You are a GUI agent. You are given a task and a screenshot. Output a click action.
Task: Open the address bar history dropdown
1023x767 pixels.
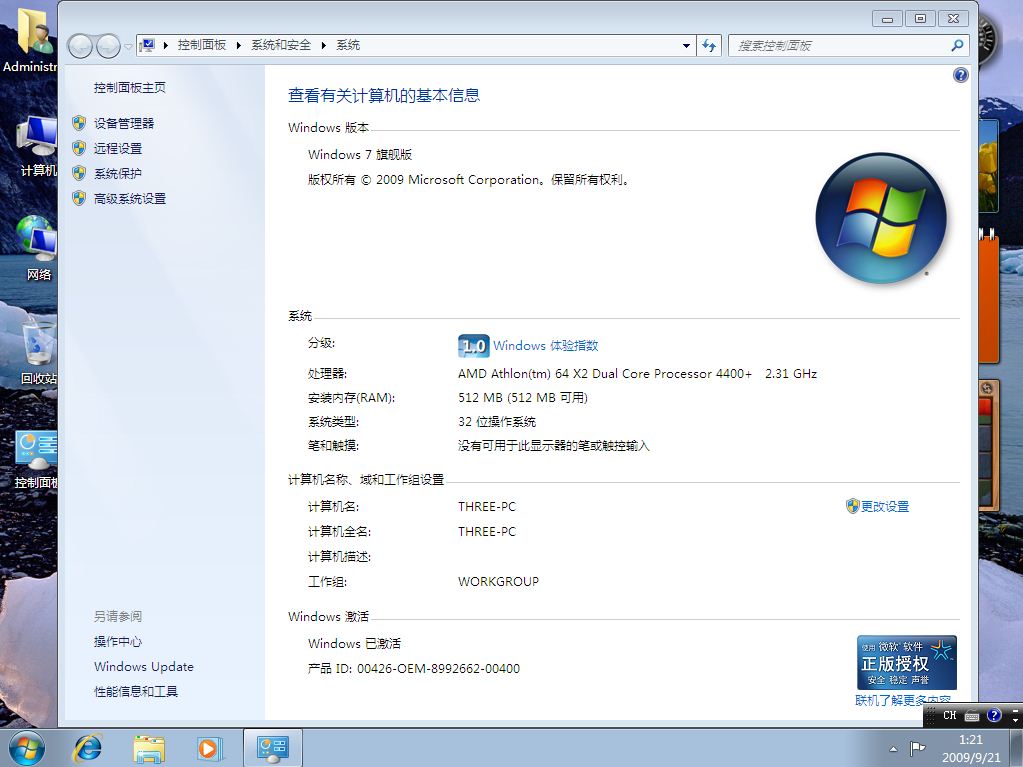(686, 46)
